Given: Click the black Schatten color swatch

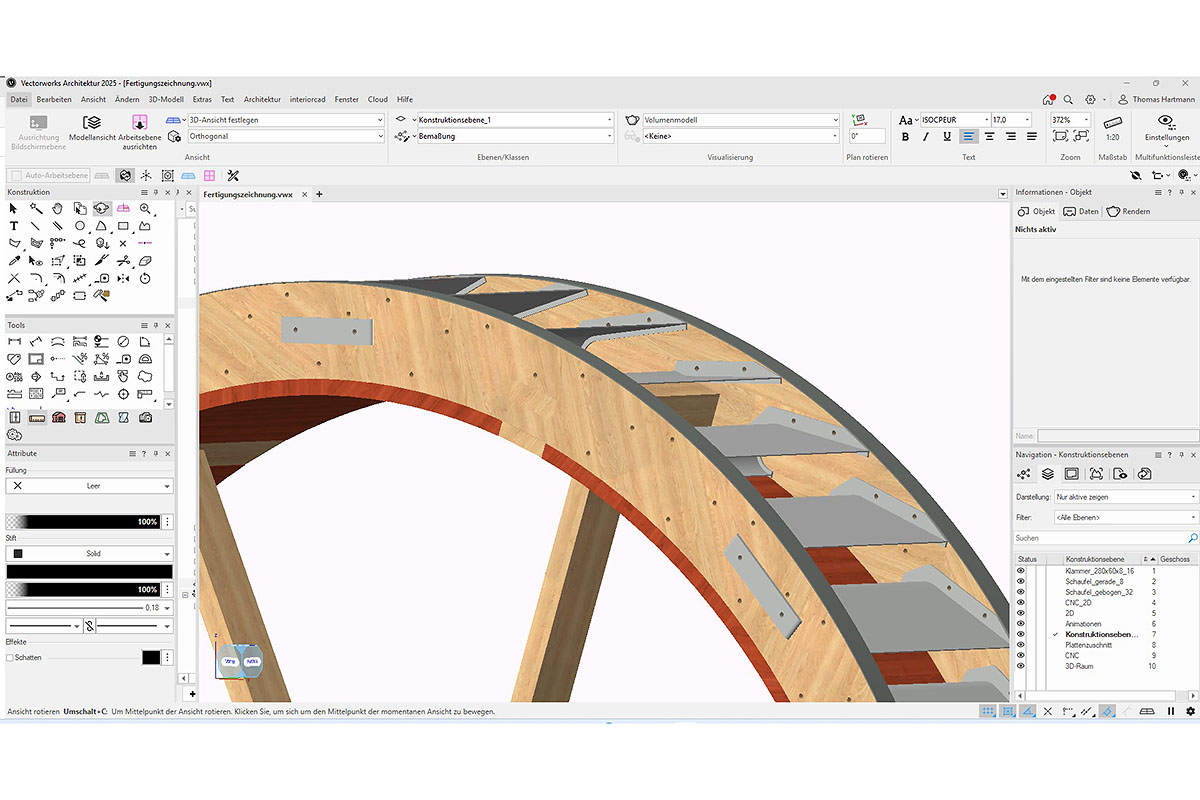Looking at the screenshot, I should (150, 658).
